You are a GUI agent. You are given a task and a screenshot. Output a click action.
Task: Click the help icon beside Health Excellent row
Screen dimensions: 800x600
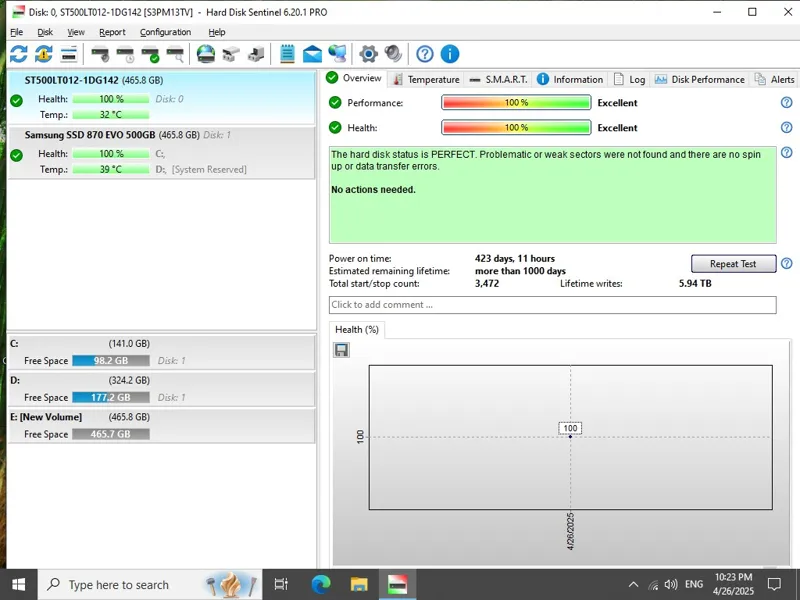787,127
